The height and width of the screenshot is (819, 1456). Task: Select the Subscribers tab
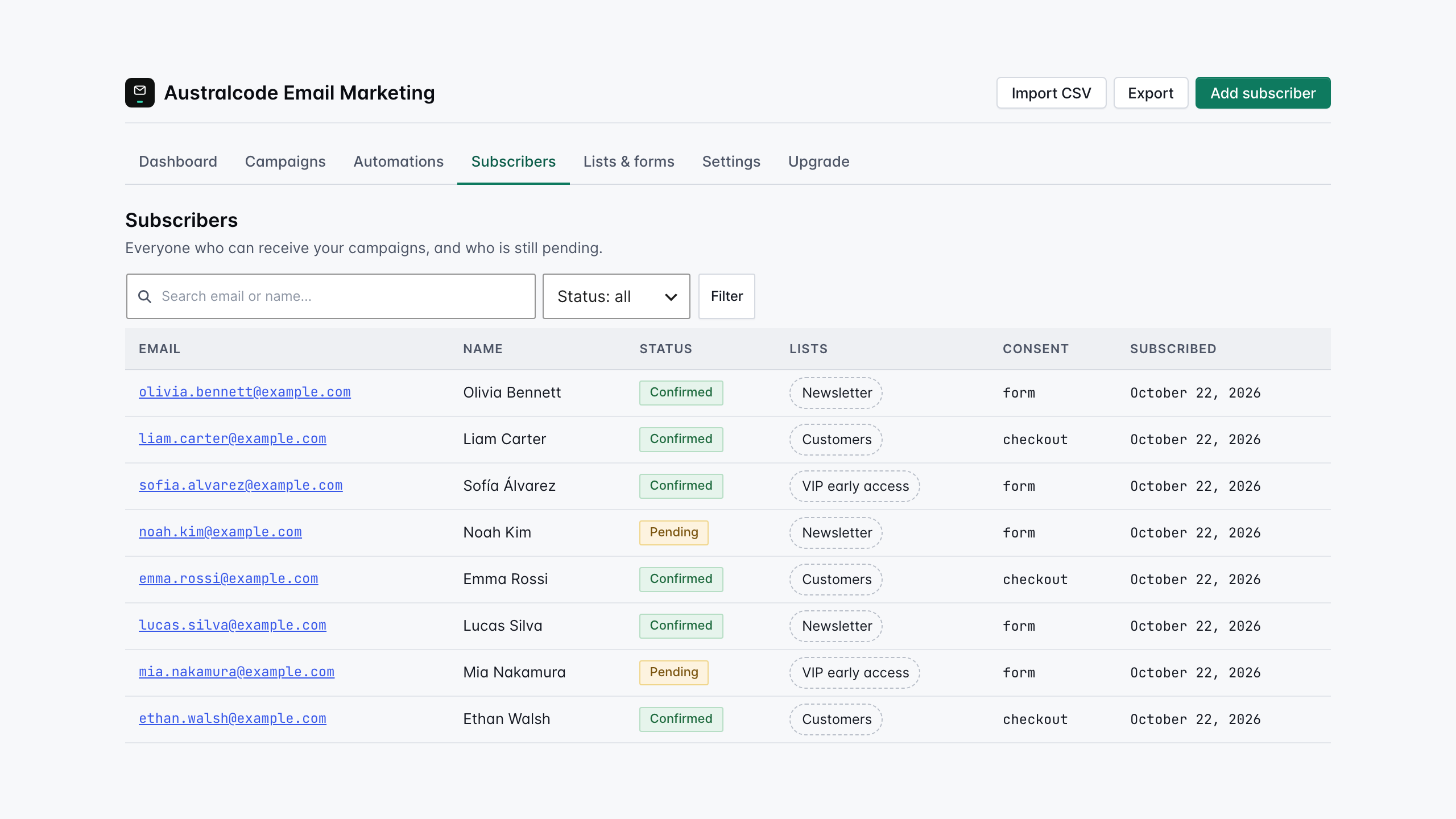pyautogui.click(x=514, y=162)
